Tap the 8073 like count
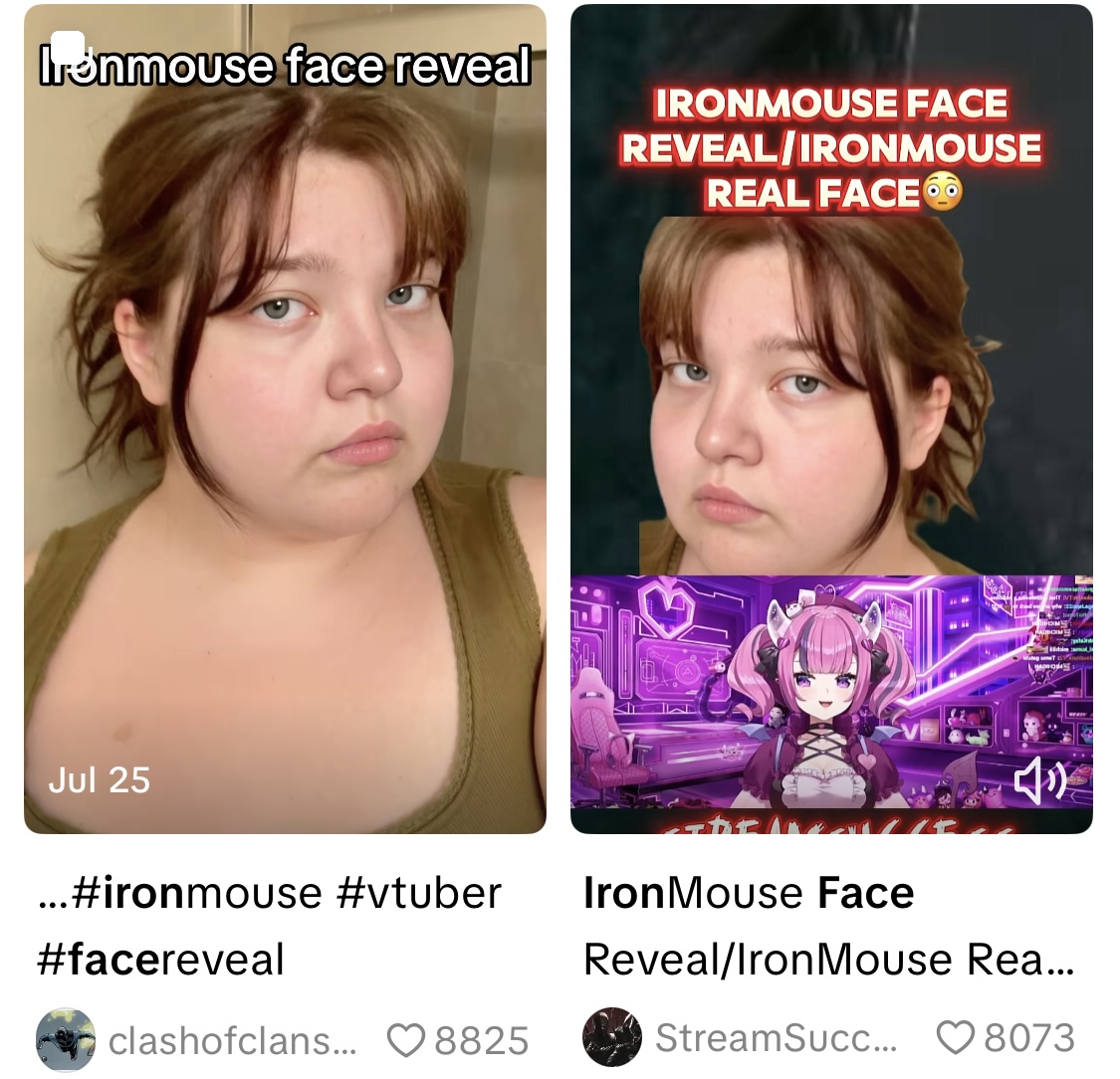 tap(1029, 1037)
